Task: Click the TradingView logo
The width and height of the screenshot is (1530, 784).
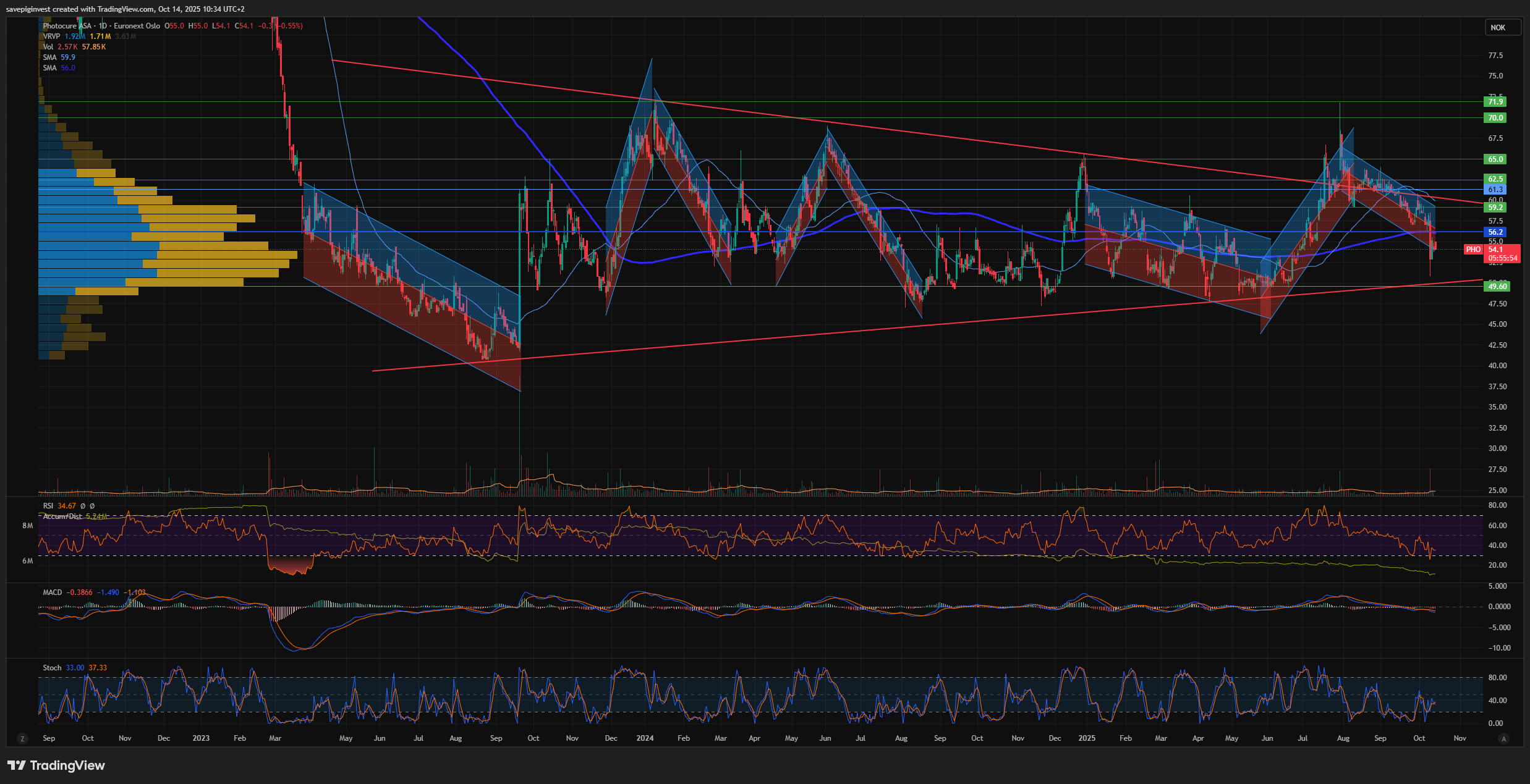Action: [56, 765]
